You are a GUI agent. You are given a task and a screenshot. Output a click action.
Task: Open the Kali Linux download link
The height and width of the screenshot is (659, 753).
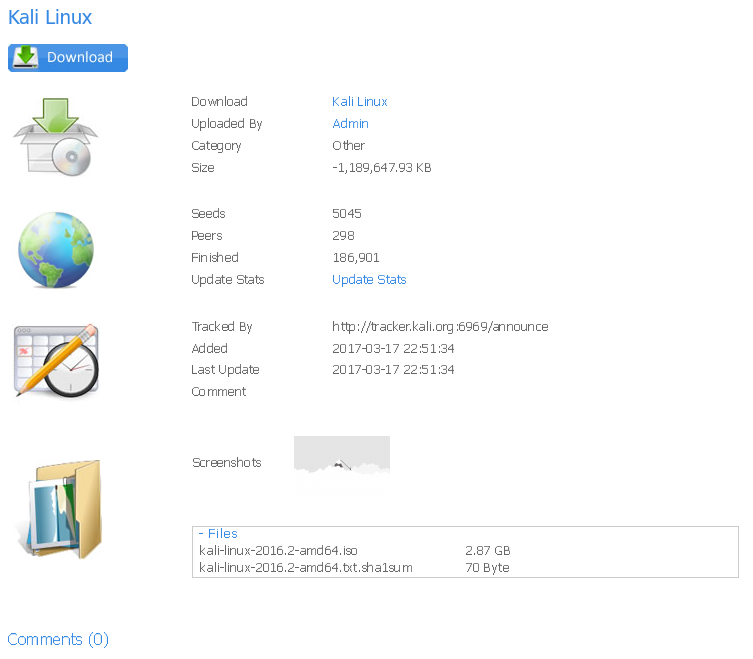coord(360,102)
